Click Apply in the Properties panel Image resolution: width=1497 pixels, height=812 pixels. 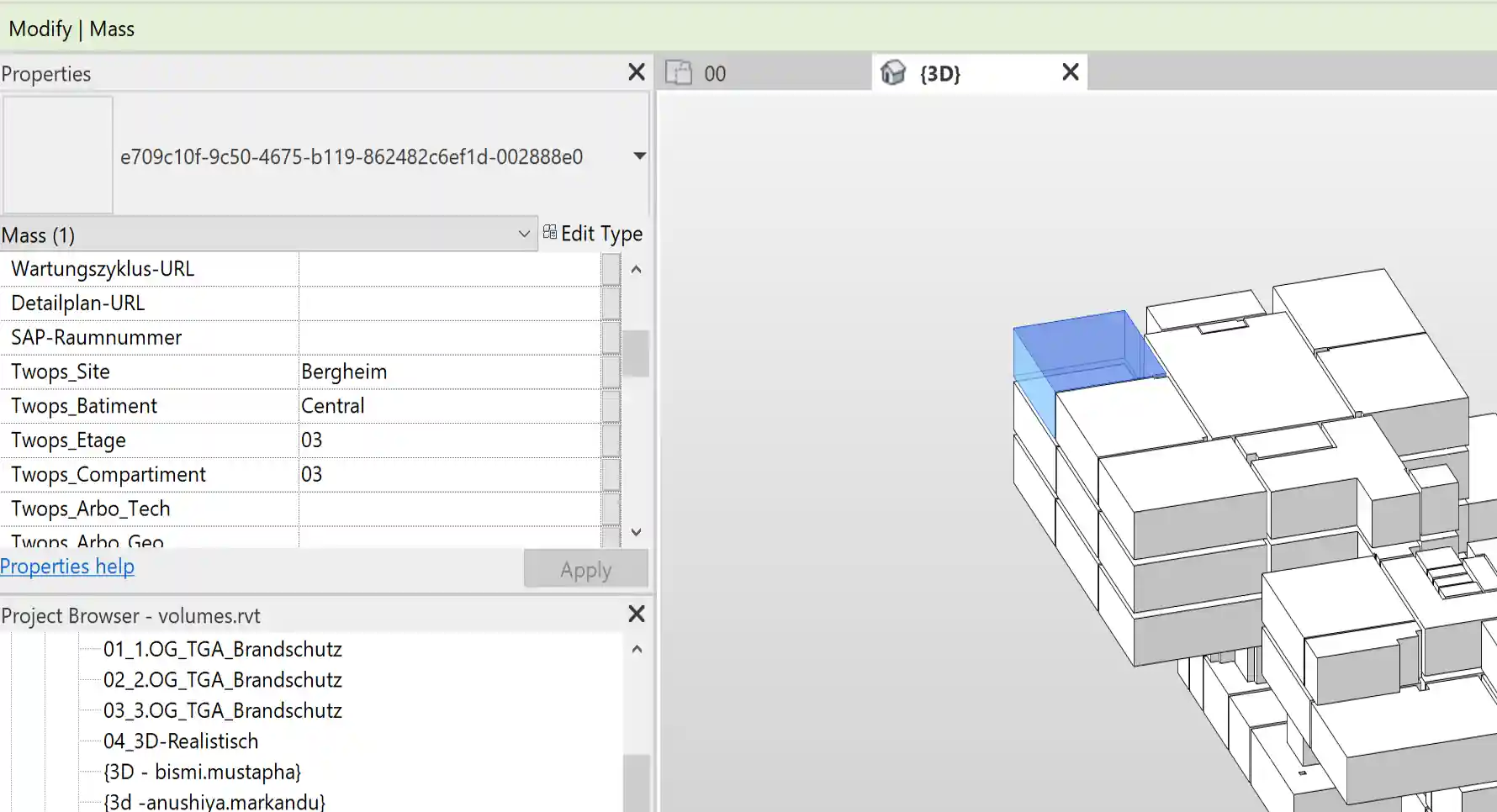click(x=585, y=568)
